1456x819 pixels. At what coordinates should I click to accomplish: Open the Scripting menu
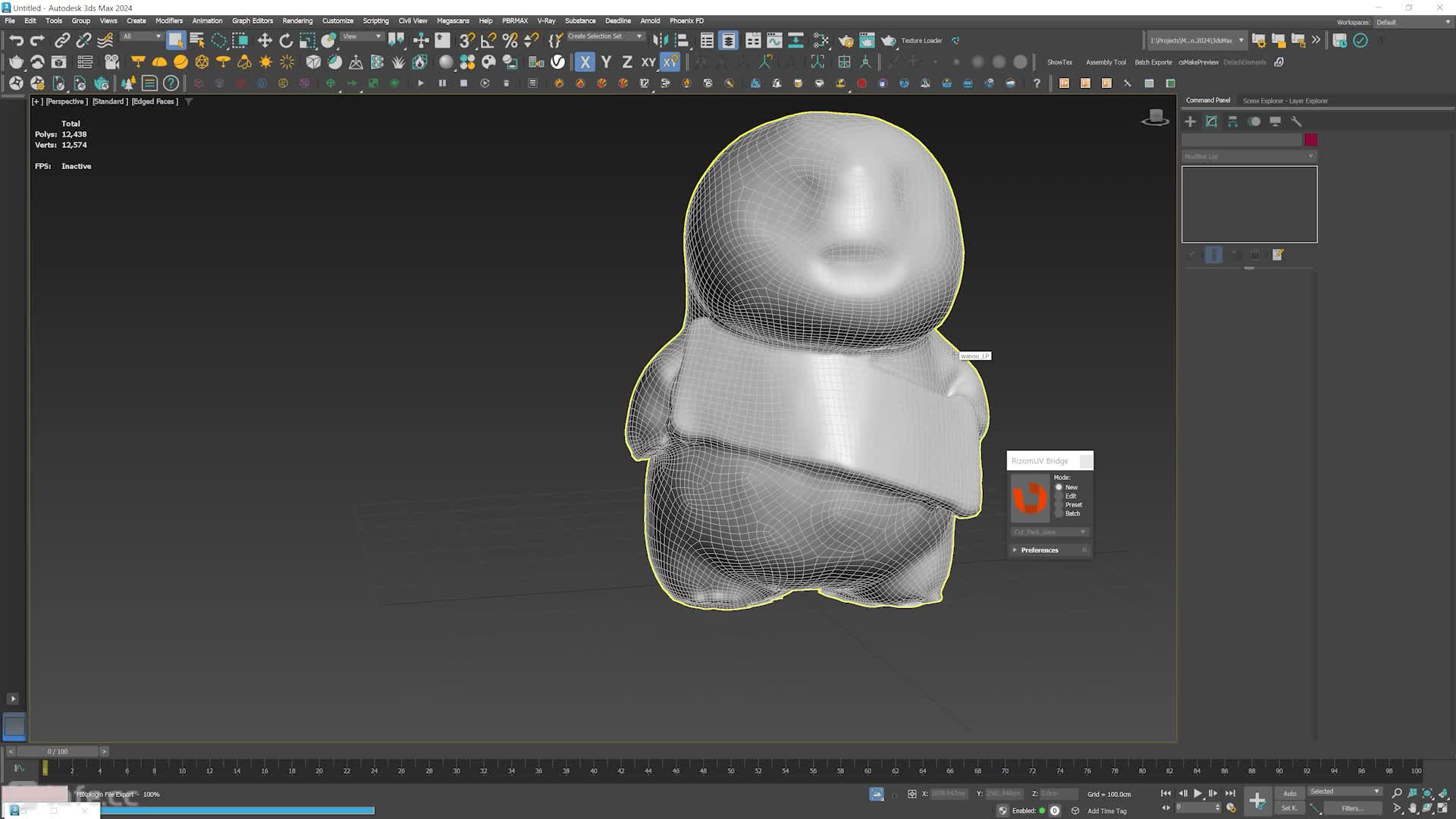coord(375,20)
